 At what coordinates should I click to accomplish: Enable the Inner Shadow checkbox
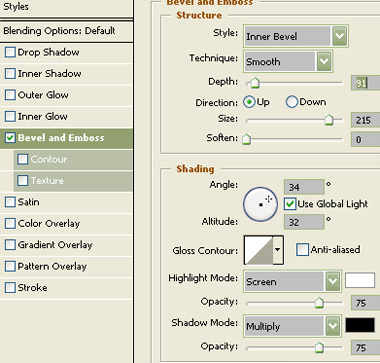(10, 74)
